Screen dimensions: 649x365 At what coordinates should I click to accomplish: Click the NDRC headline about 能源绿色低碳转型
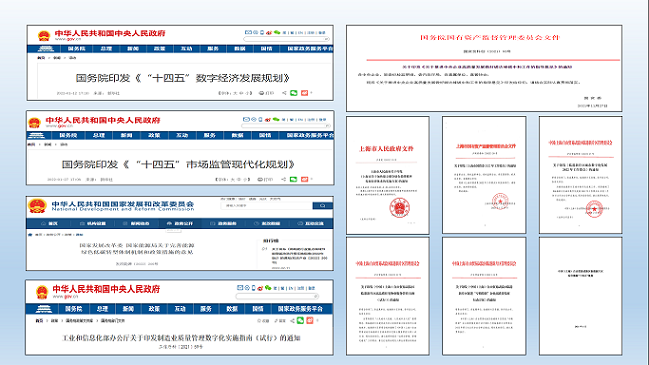137,248
